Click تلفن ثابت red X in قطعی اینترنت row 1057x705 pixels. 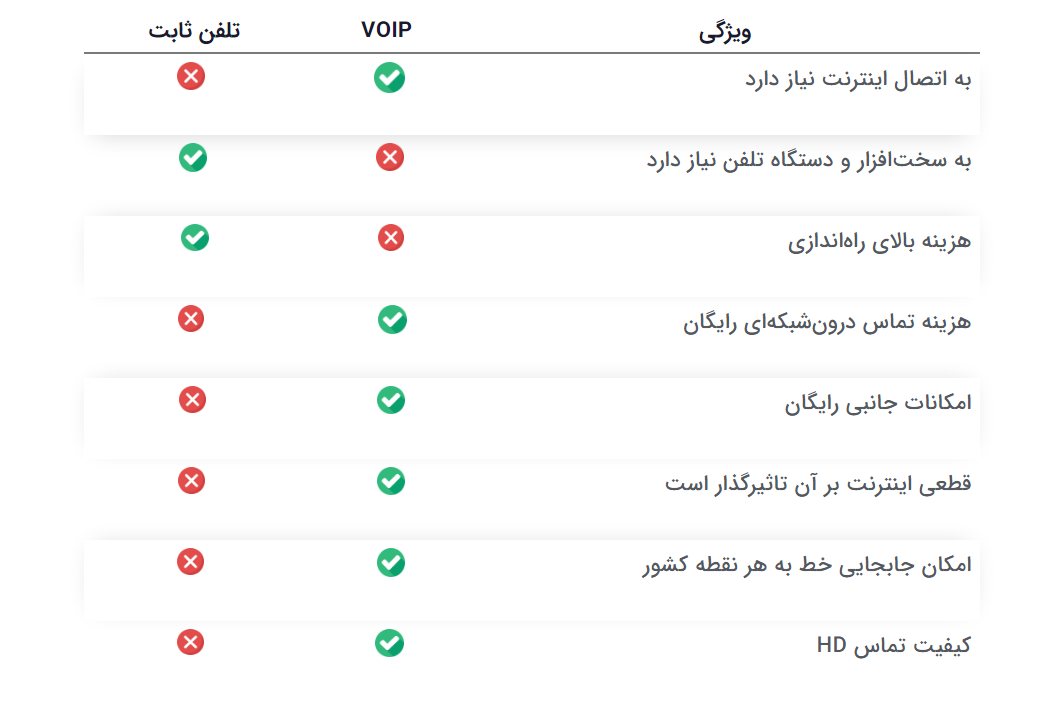191,481
